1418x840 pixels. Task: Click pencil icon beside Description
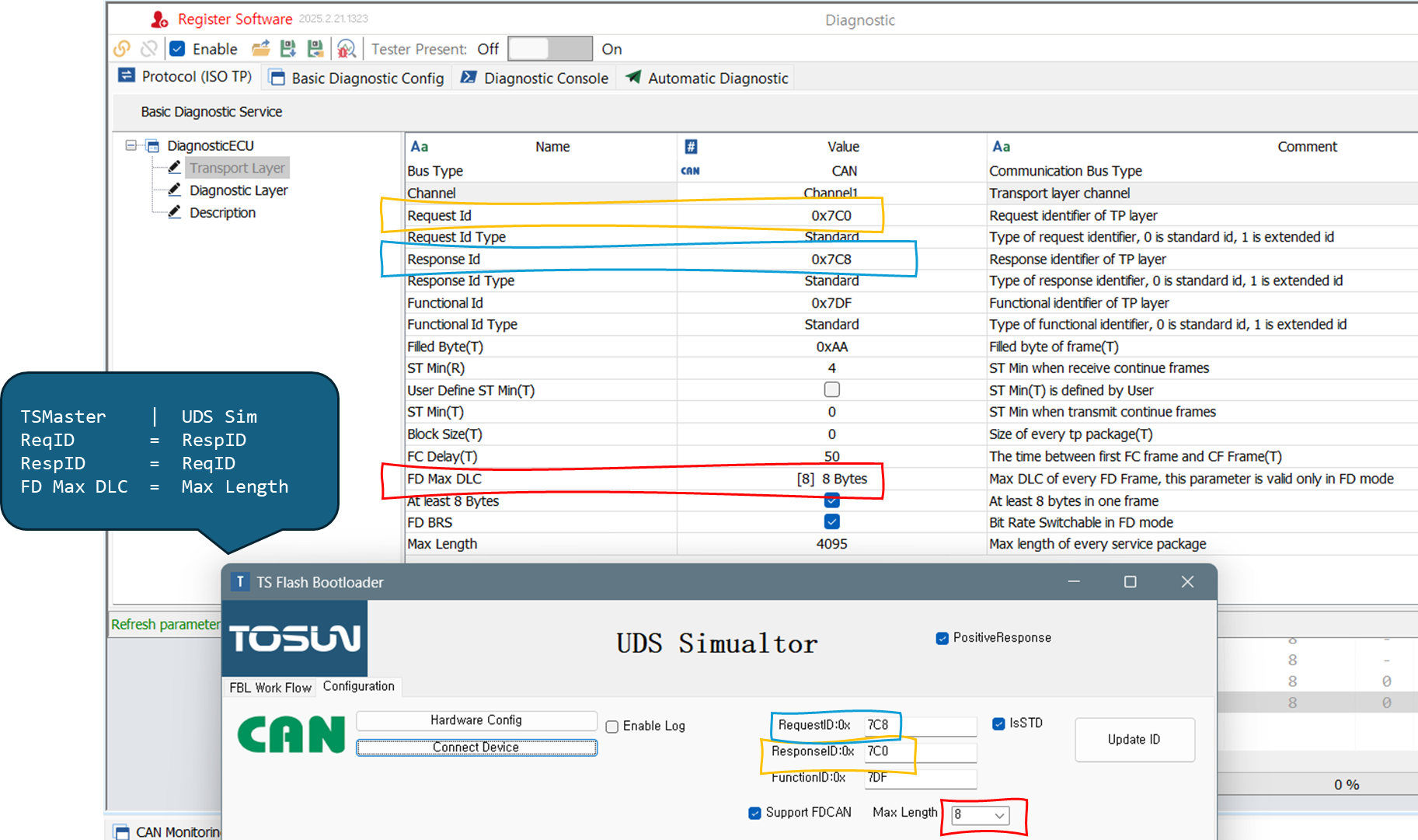point(175,212)
